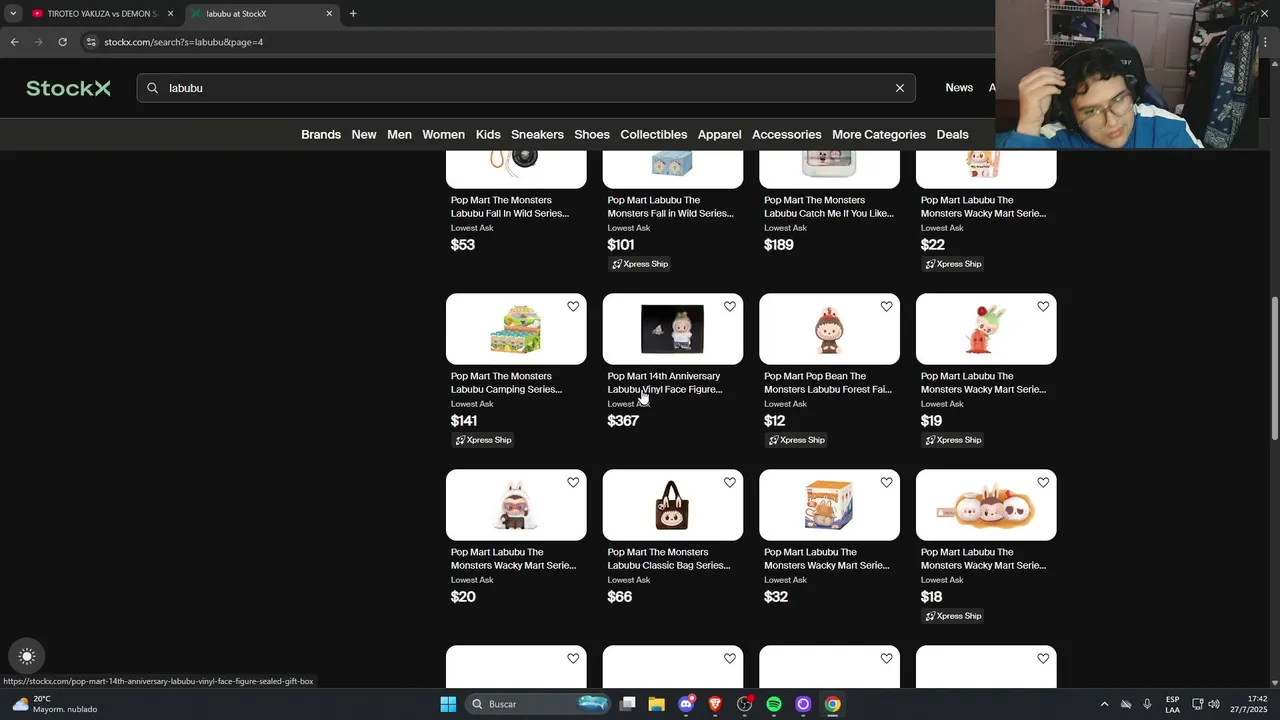Show hidden system tray icons
This screenshot has width=1280, height=720.
[1104, 704]
